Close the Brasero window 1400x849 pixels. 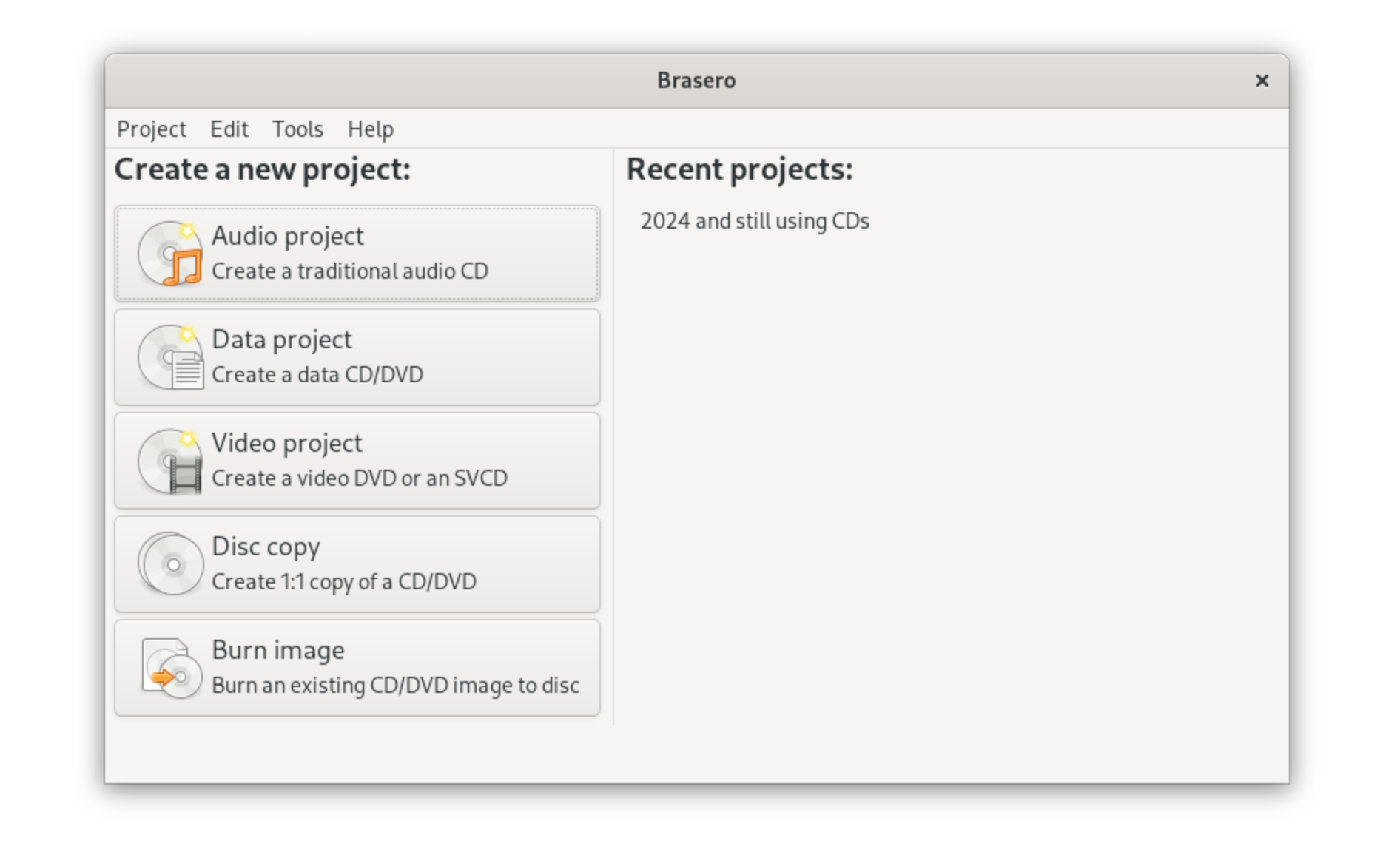click(x=1262, y=81)
